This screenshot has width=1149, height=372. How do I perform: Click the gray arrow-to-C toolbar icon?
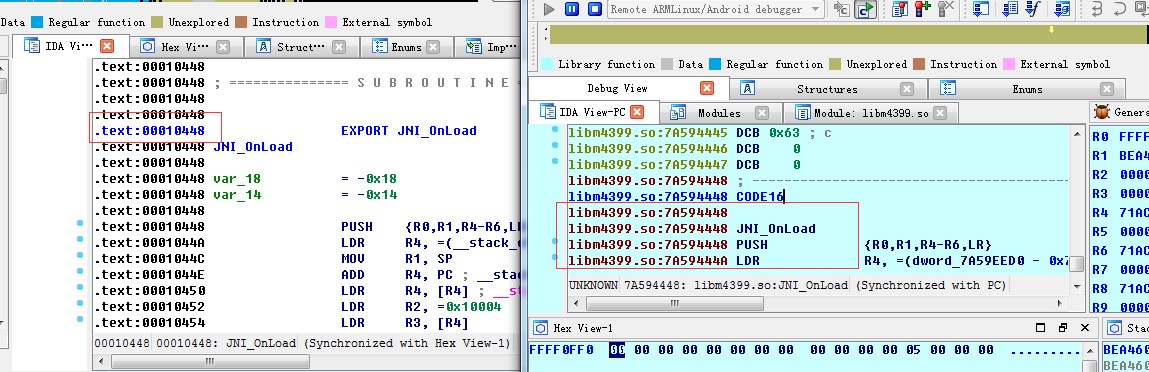click(843, 10)
